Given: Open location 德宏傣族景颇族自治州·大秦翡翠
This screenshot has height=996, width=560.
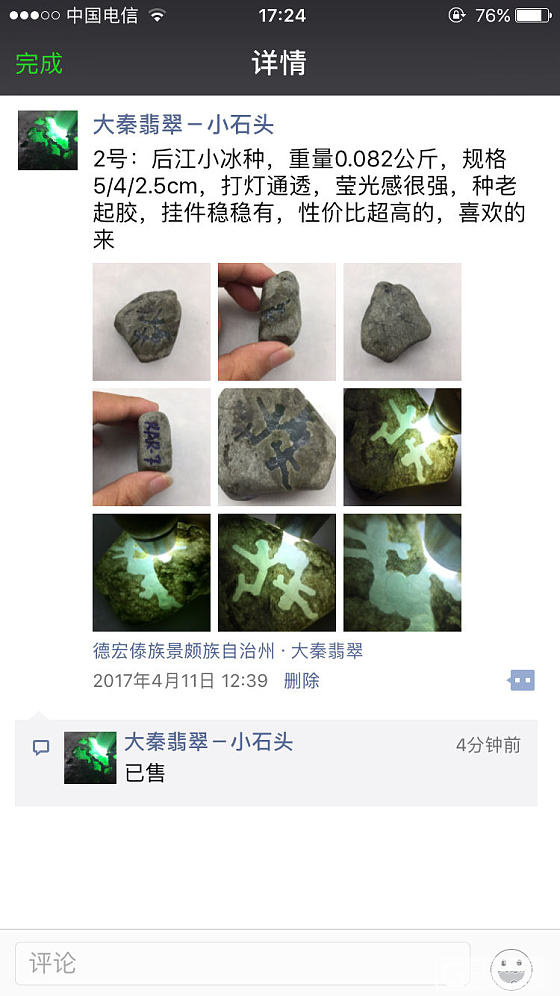Looking at the screenshot, I should tap(228, 651).
